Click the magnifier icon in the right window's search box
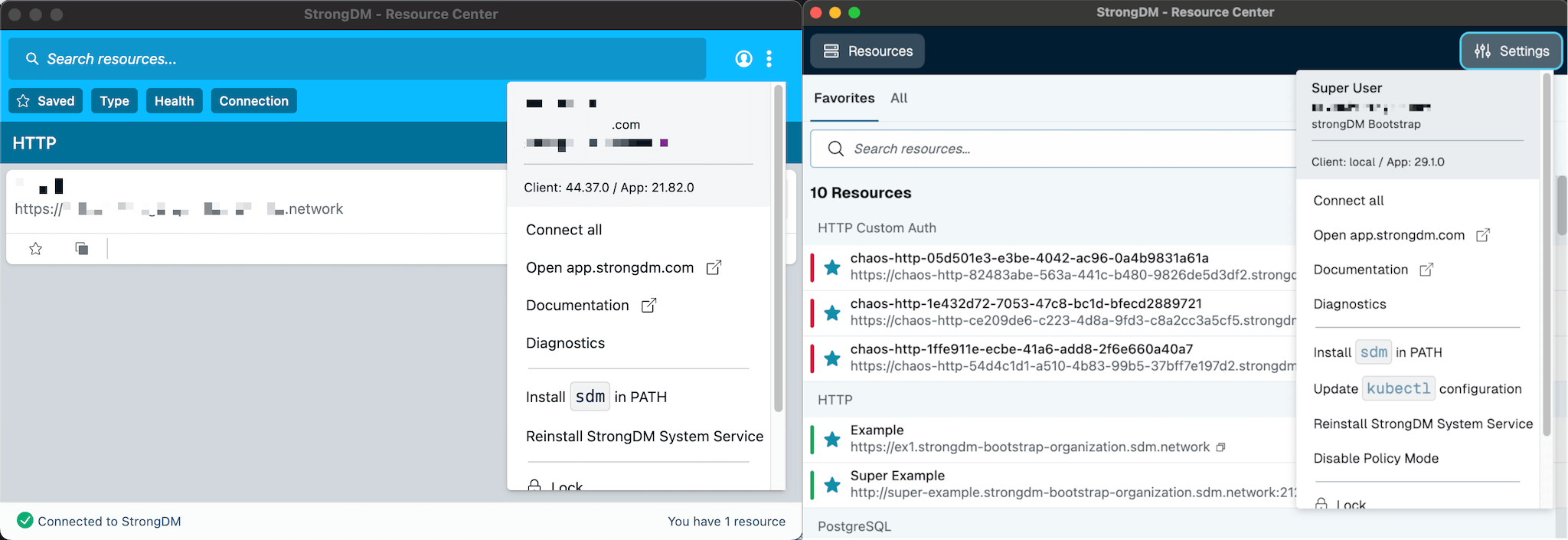This screenshot has width=1568, height=540. click(x=836, y=149)
